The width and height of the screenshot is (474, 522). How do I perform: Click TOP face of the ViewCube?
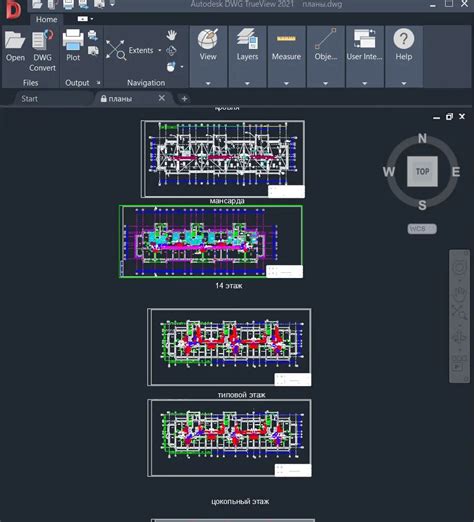point(422,171)
